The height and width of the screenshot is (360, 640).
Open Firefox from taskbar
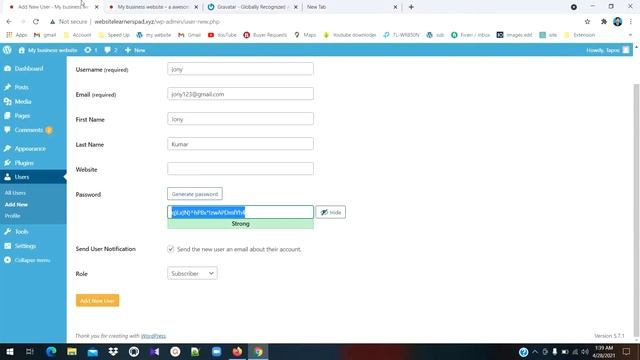[x=237, y=351]
